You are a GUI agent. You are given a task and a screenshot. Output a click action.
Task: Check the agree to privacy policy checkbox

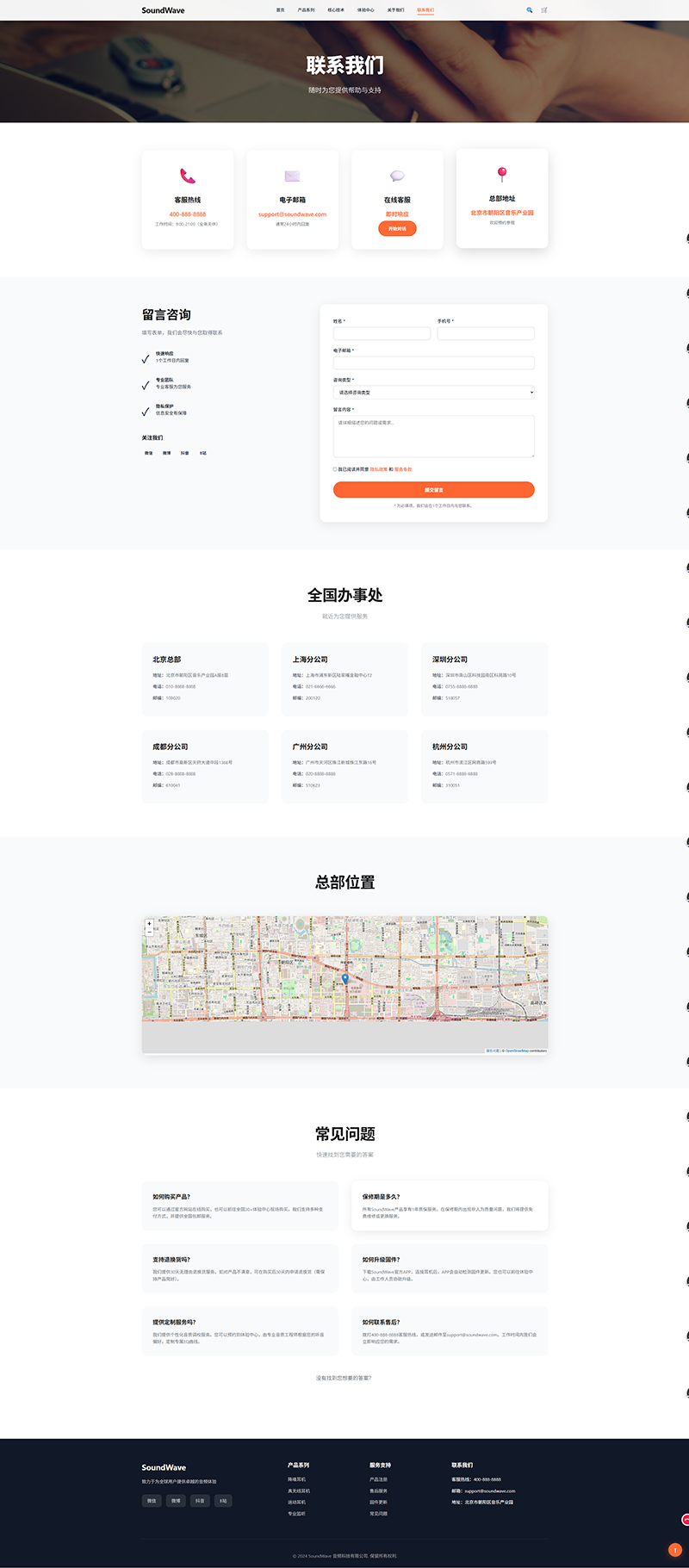pyautogui.click(x=335, y=469)
